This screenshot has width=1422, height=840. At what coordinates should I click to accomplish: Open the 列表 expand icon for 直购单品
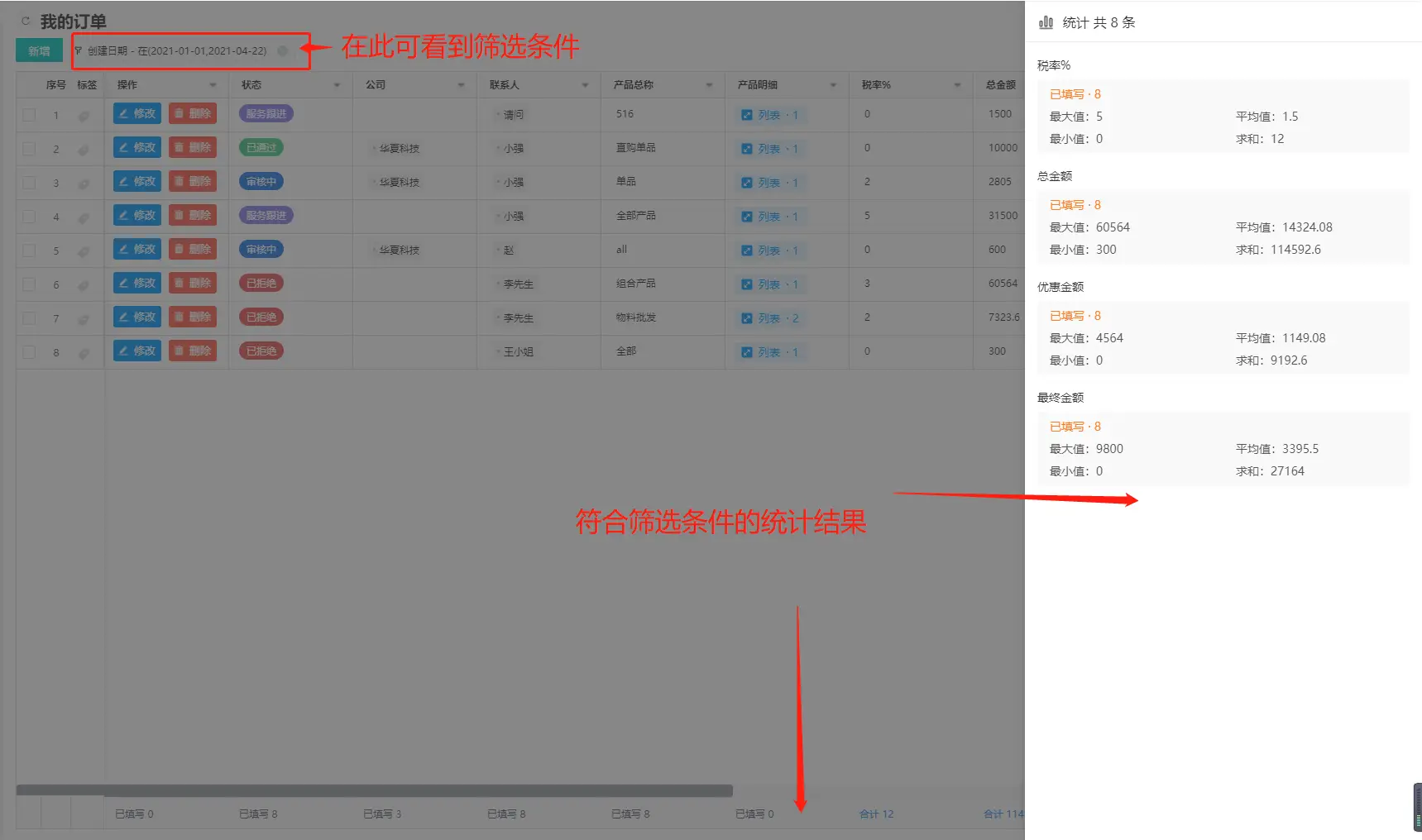[747, 149]
